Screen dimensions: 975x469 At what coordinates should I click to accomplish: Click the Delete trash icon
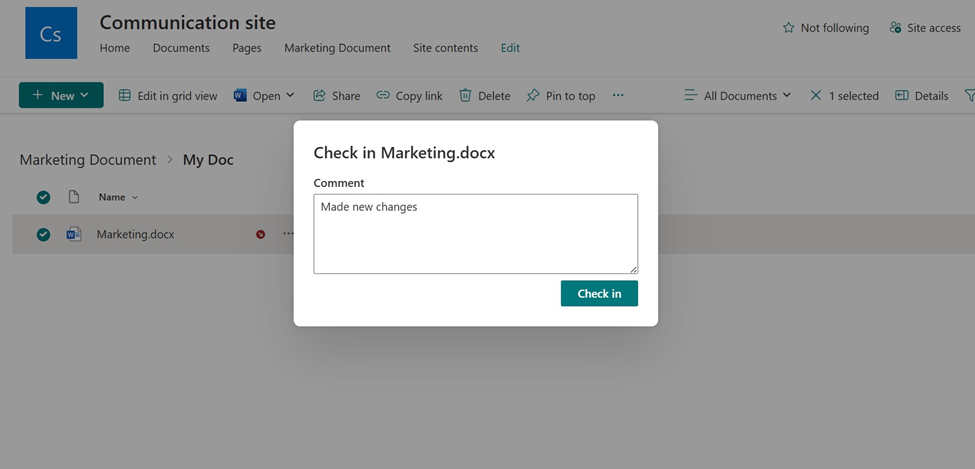(465, 96)
